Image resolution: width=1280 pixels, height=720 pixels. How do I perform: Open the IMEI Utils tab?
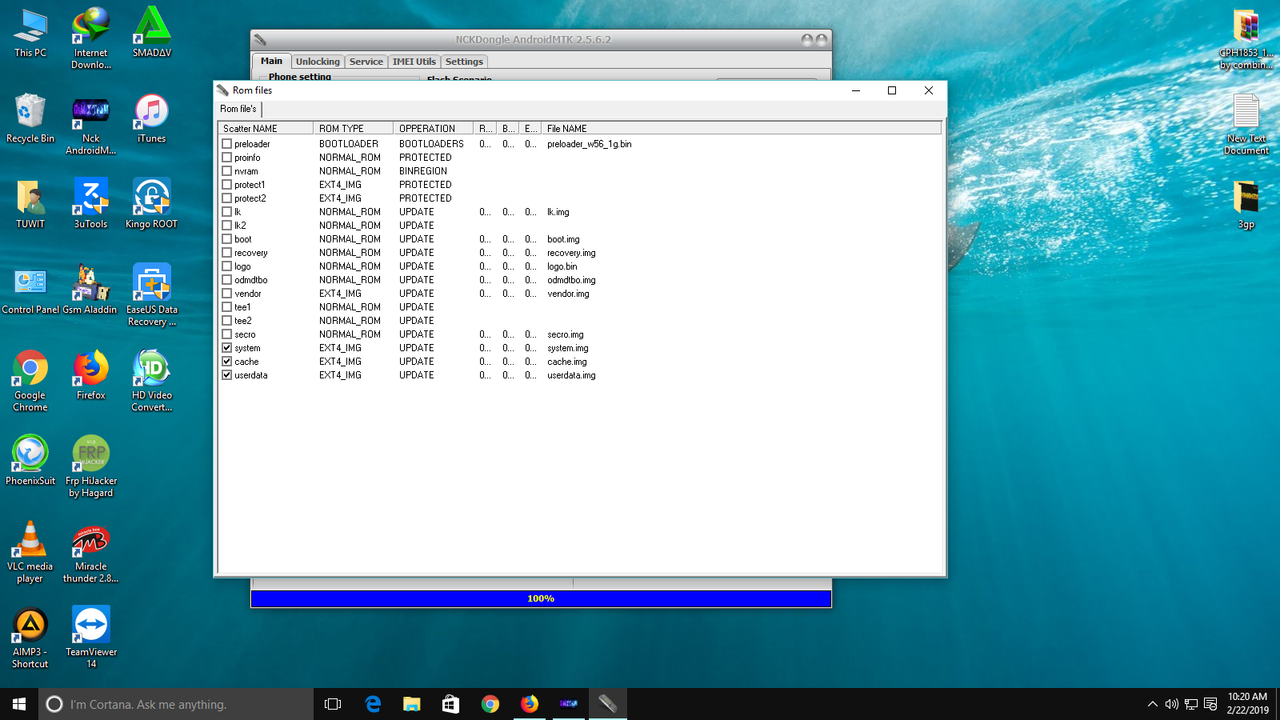coord(413,61)
